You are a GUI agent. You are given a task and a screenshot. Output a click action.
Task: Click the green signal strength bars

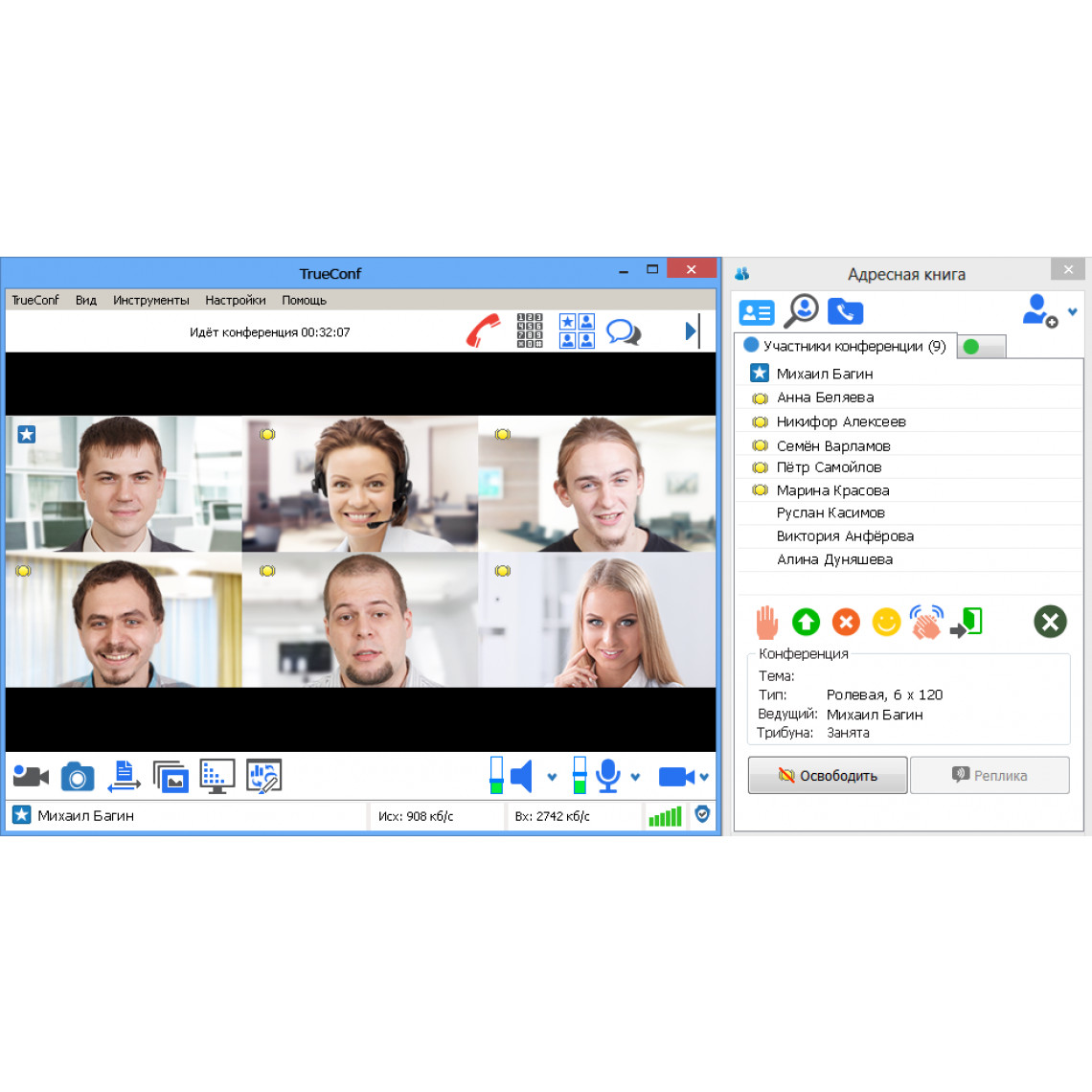point(665,816)
